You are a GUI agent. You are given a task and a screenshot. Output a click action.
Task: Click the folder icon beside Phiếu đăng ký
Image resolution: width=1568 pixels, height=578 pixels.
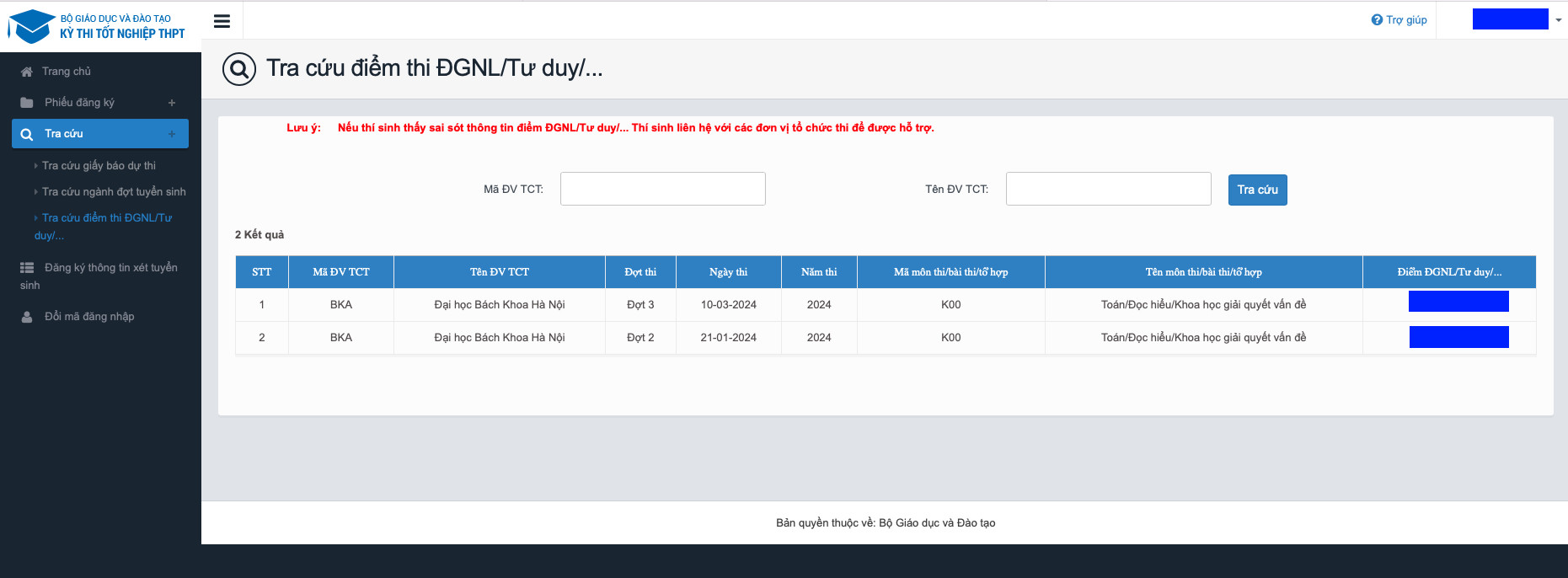click(27, 103)
